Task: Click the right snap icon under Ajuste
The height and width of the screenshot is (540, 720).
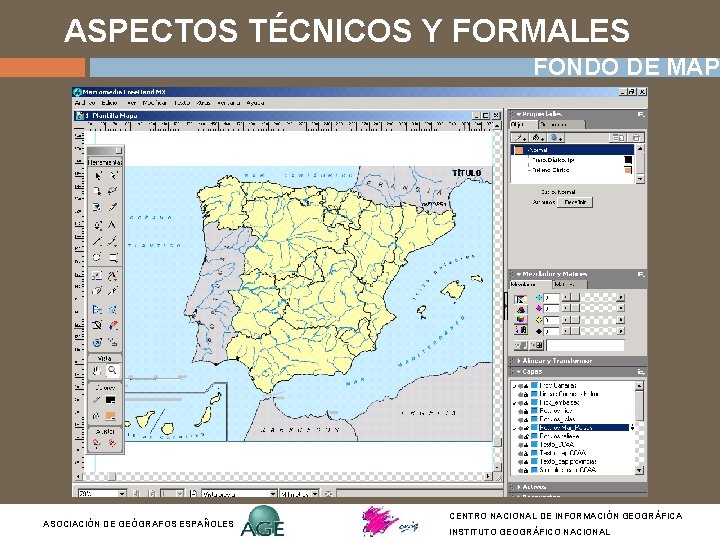Action: click(112, 443)
